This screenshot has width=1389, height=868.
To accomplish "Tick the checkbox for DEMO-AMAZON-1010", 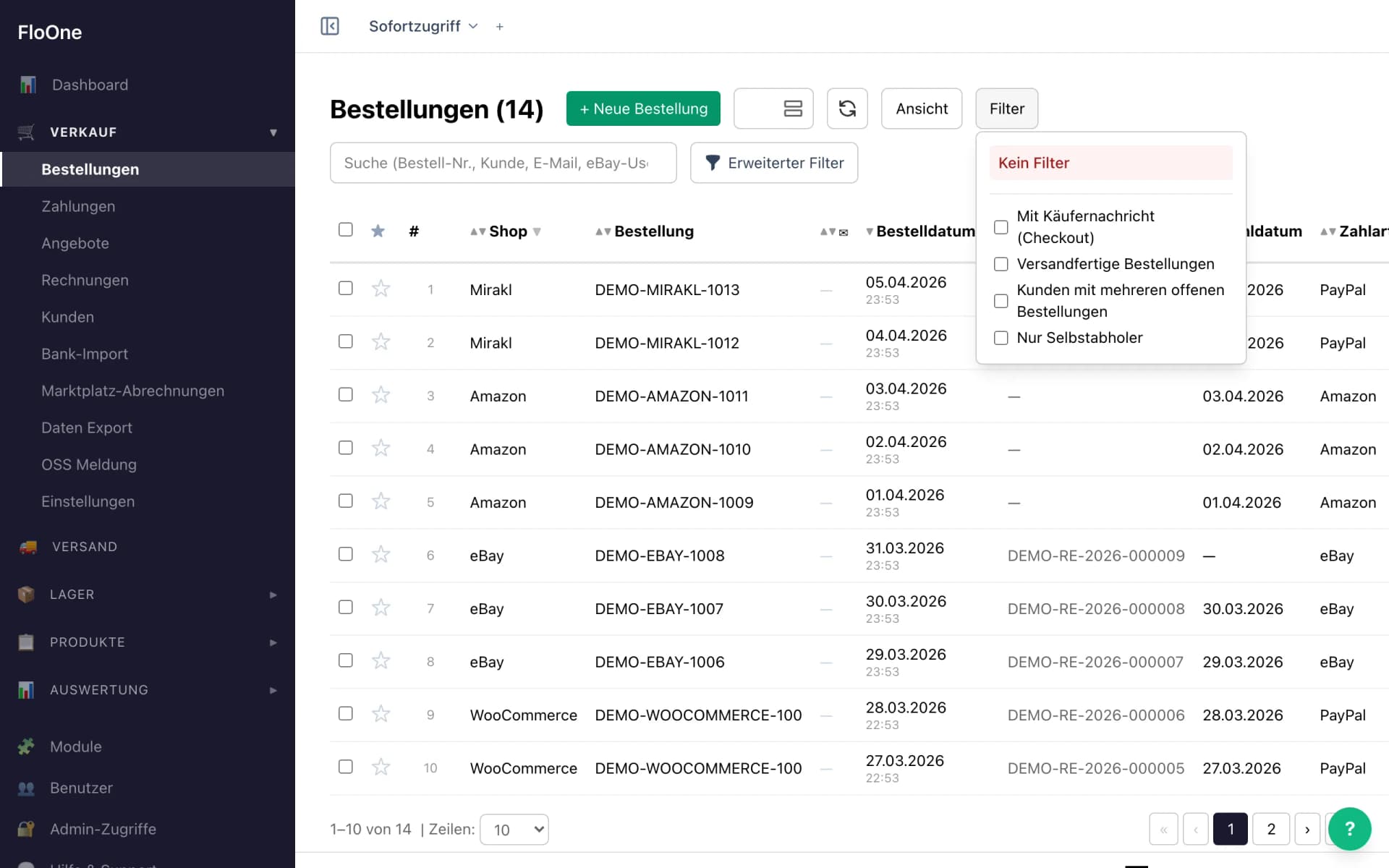I will click(x=346, y=448).
